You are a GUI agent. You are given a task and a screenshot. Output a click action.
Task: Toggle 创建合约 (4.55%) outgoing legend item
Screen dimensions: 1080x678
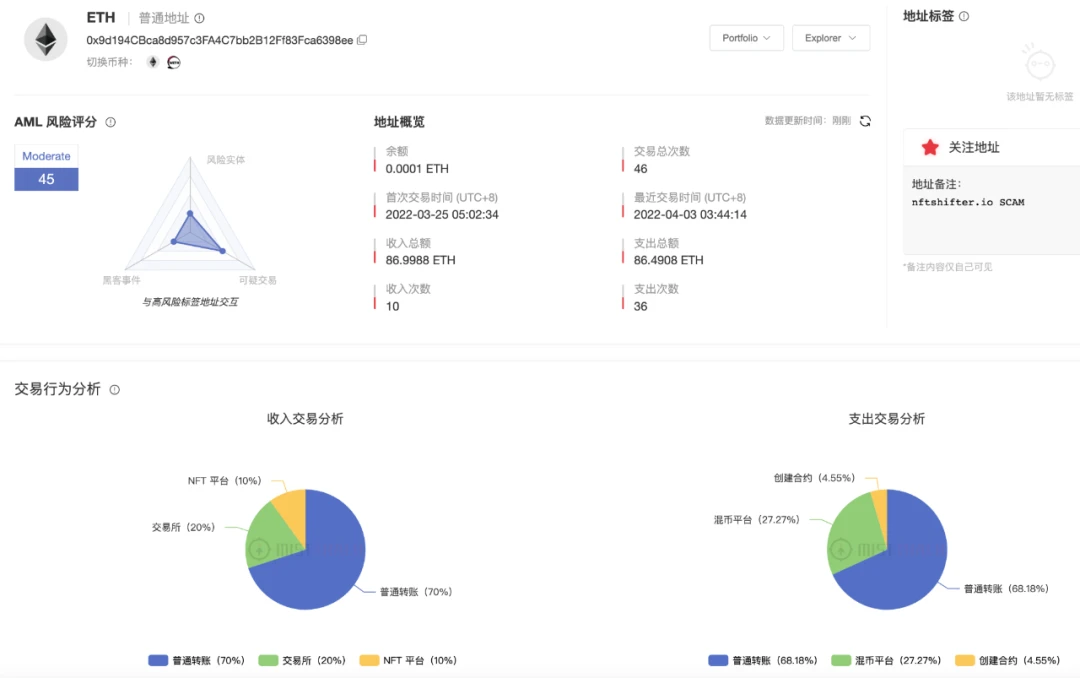(1007, 660)
